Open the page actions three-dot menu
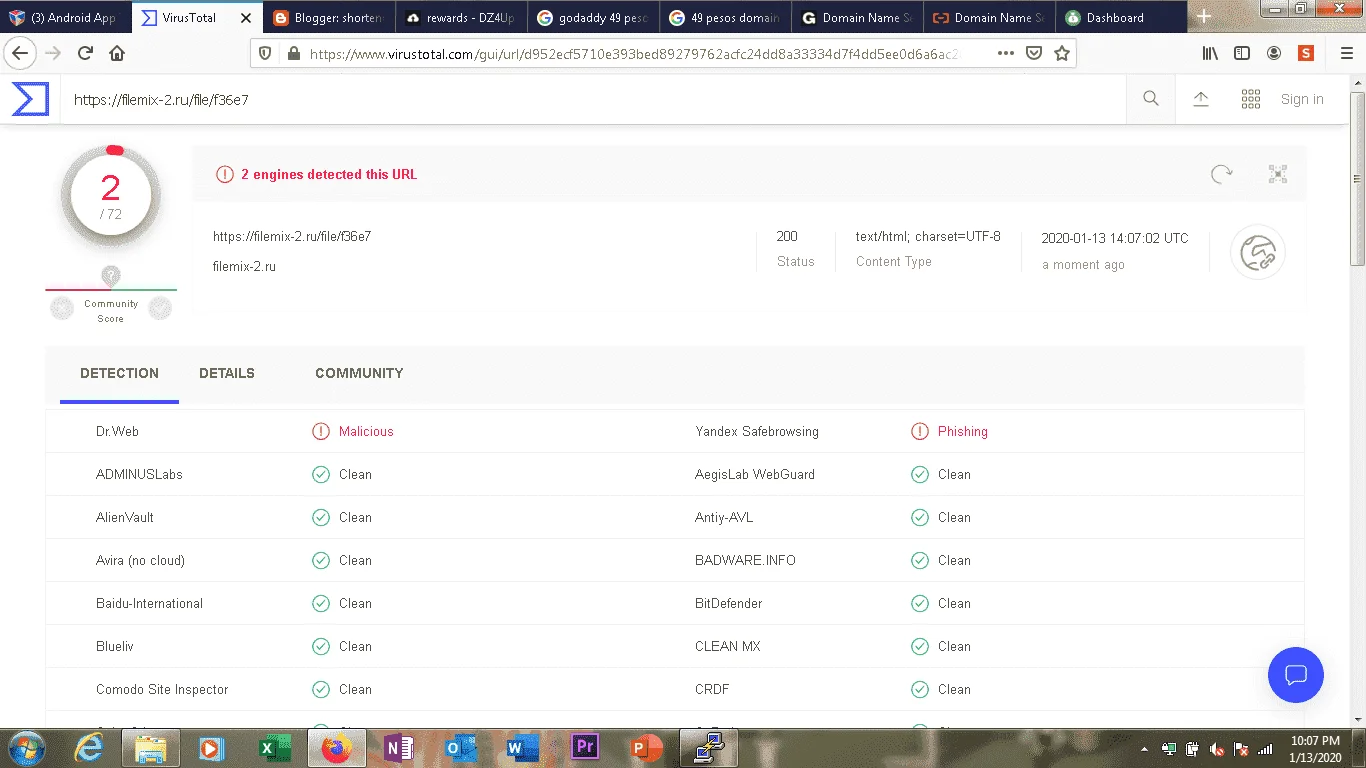Viewport: 1366px width, 768px height. click(x=1005, y=54)
